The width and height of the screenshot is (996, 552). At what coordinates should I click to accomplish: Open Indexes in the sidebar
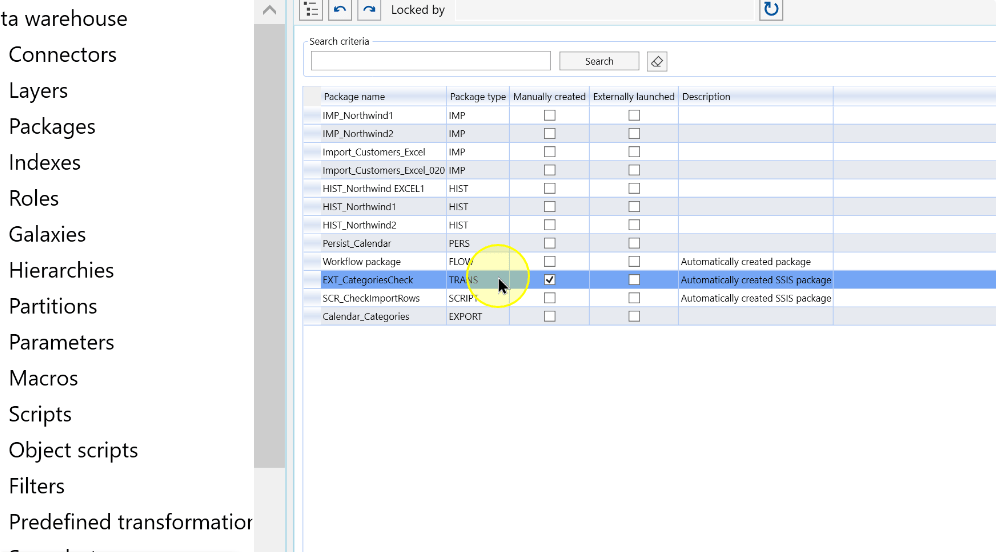pos(44,163)
